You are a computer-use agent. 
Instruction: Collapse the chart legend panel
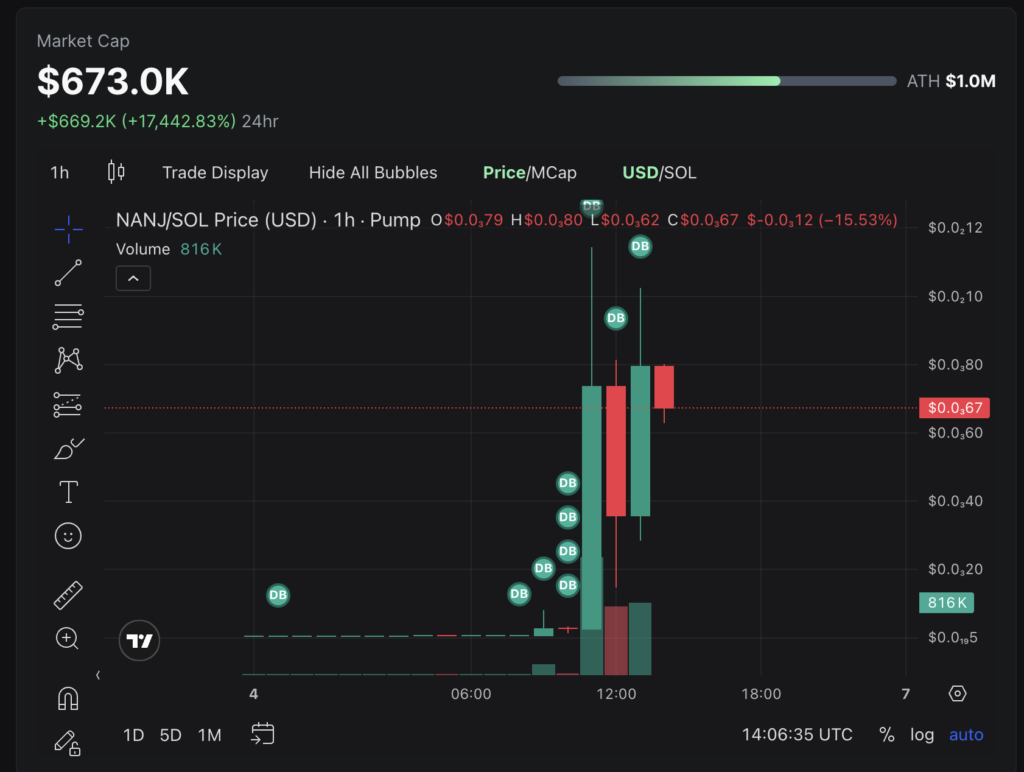133,277
